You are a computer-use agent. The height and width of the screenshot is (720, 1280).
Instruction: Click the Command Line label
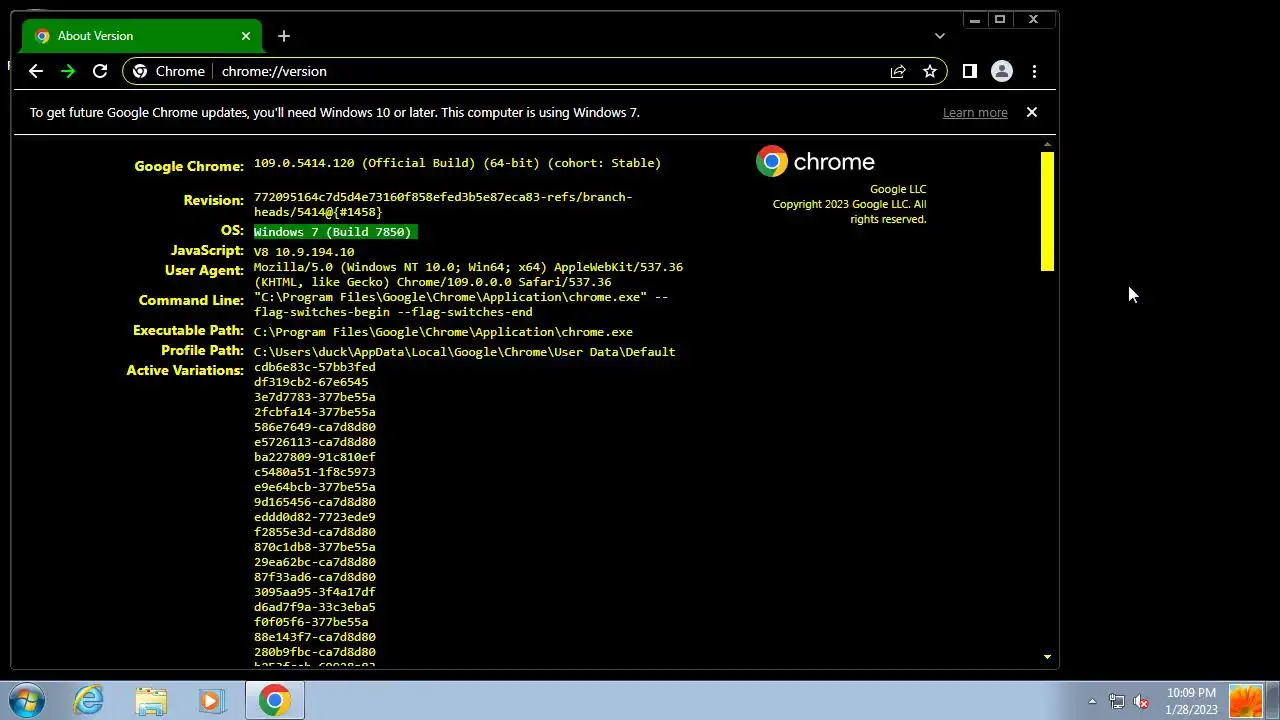click(x=191, y=300)
